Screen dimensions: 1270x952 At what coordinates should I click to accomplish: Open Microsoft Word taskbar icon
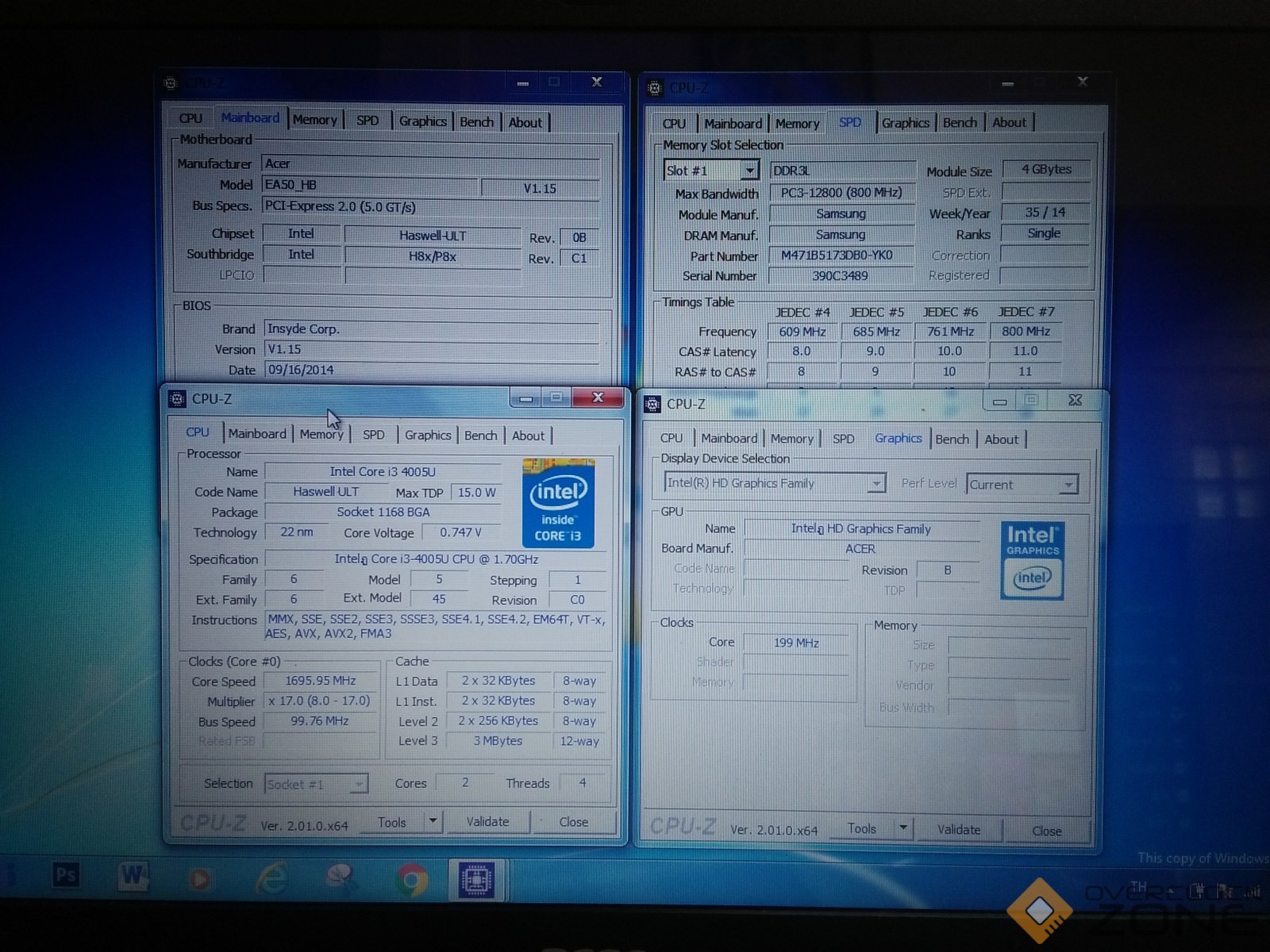click(x=133, y=876)
